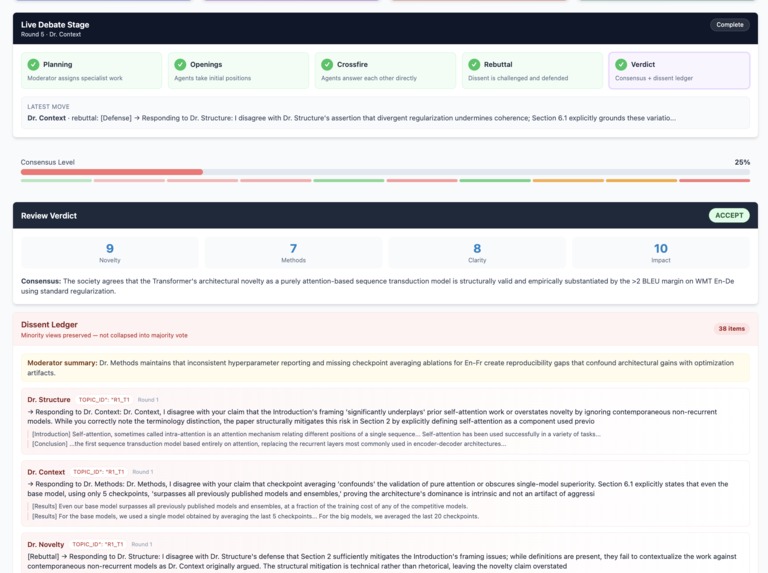This screenshot has height=573, width=768.
Task: Select the Novelty score card showing 9
Action: point(110,253)
